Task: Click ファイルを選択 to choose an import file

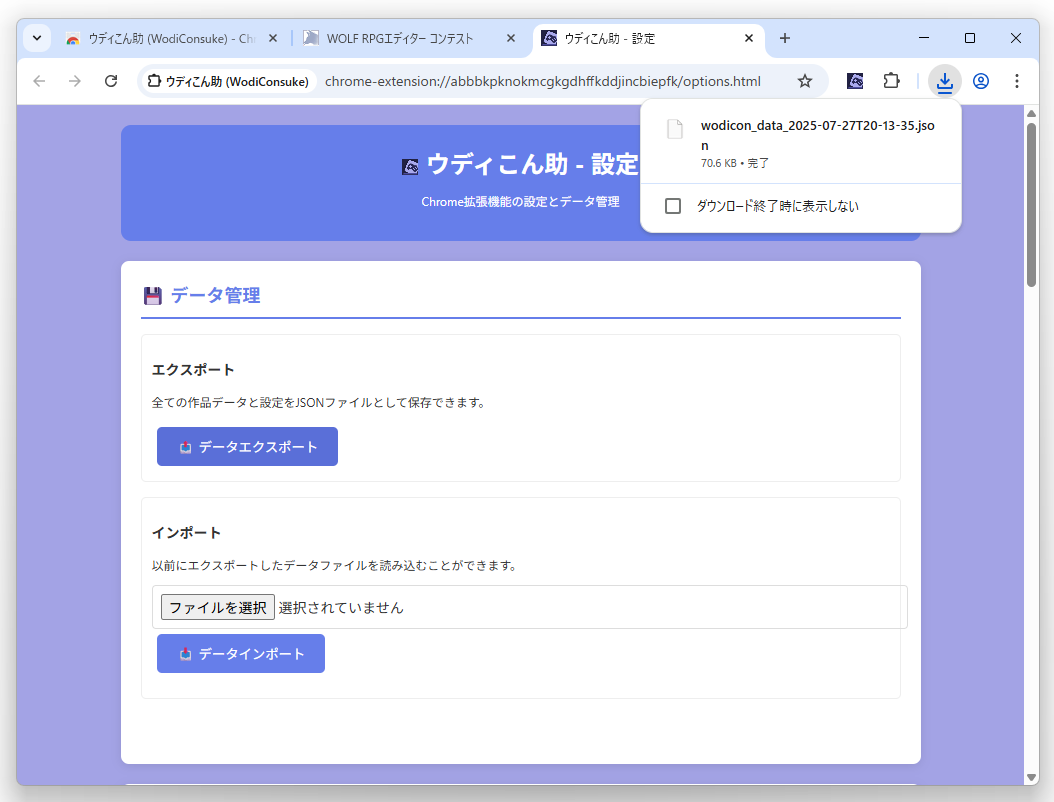Action: tap(217, 606)
